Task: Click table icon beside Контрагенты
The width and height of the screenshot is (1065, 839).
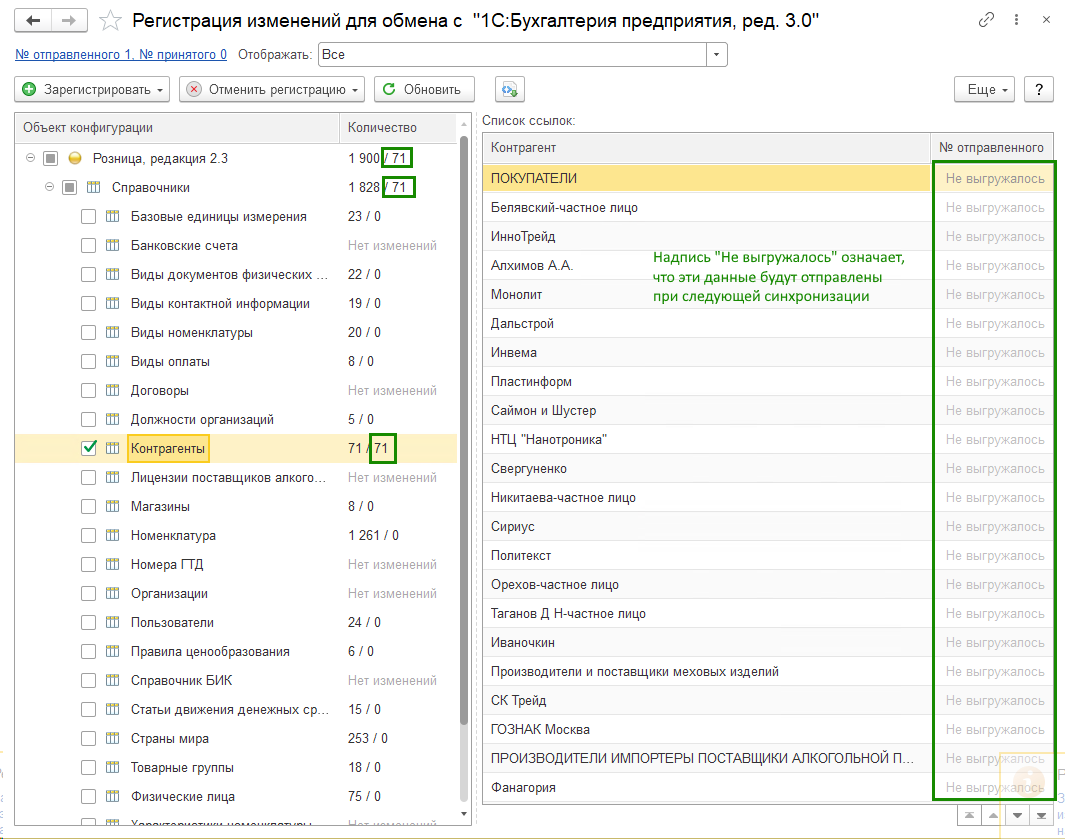Action: 113,448
